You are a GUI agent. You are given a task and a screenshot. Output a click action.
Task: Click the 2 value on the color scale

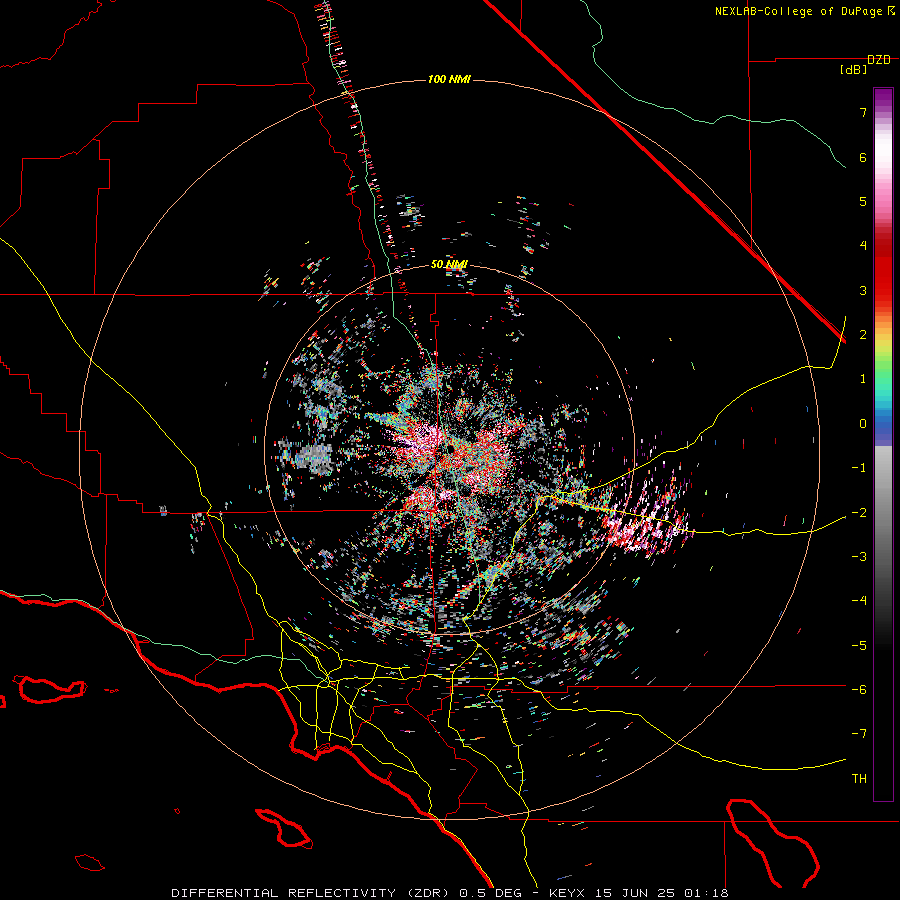point(863,335)
